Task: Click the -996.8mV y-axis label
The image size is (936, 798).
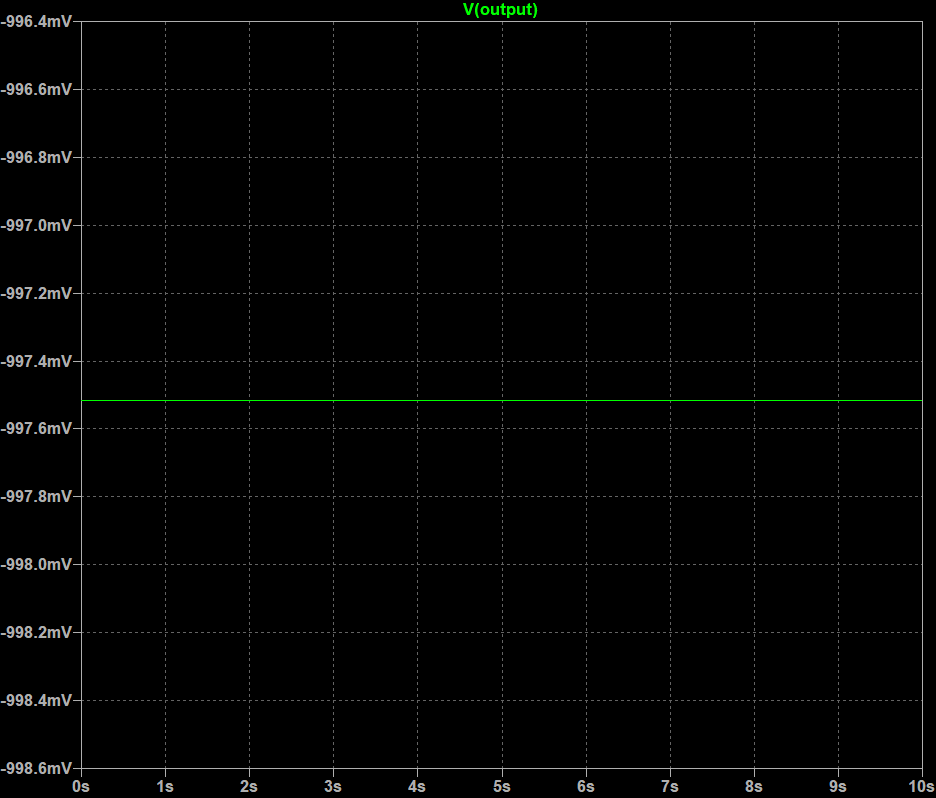Action: pos(37,158)
